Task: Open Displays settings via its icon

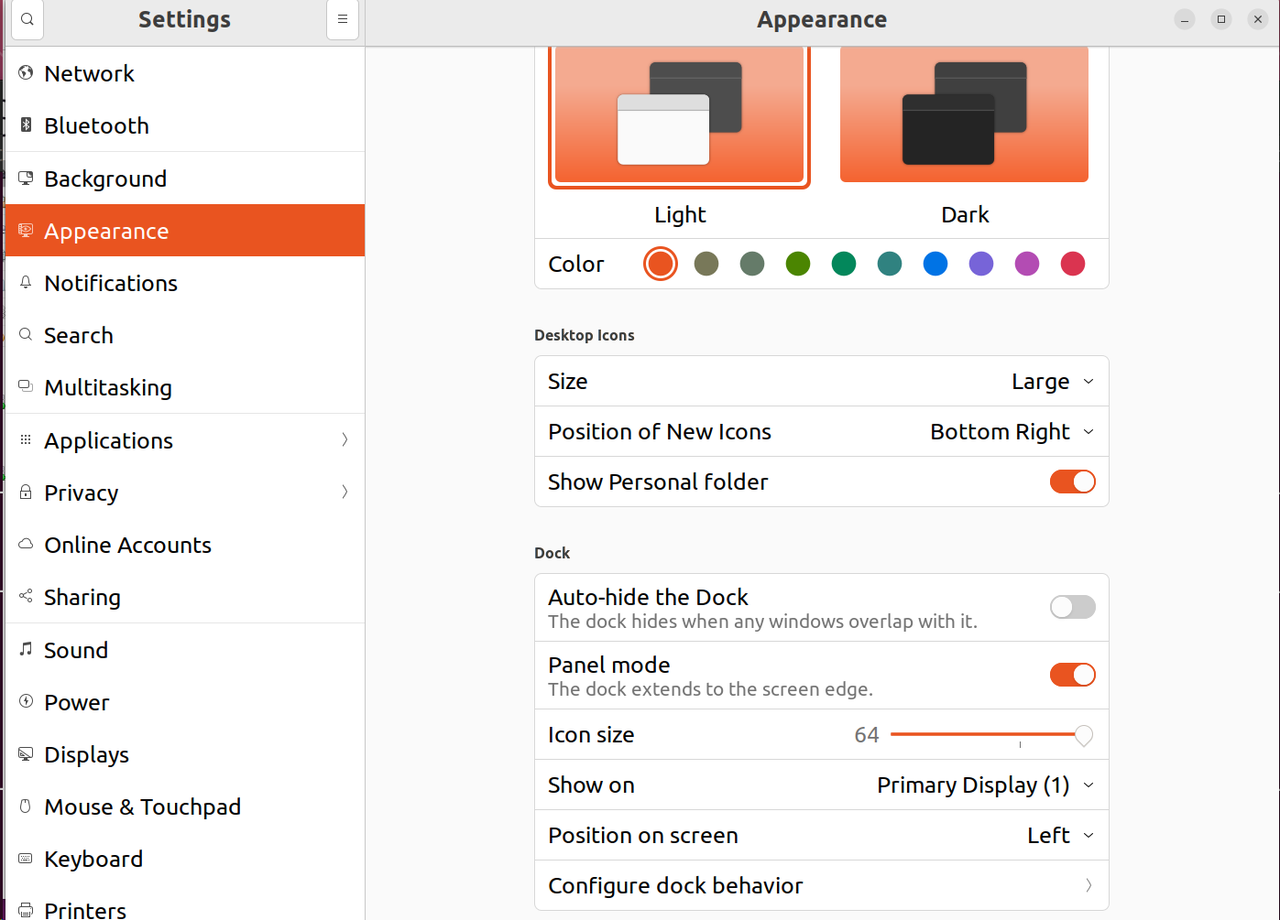Action: coord(25,754)
